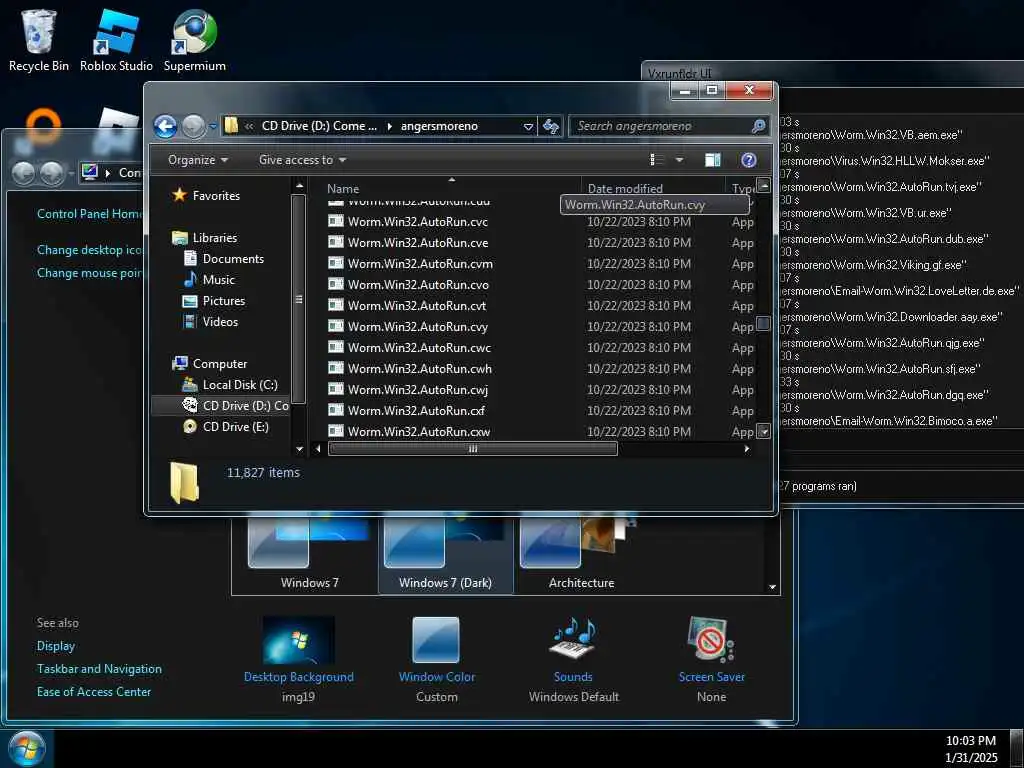Screen dimensions: 1024x768
Task: Select the Windows 7 (Dark) theme
Action: pos(445,553)
